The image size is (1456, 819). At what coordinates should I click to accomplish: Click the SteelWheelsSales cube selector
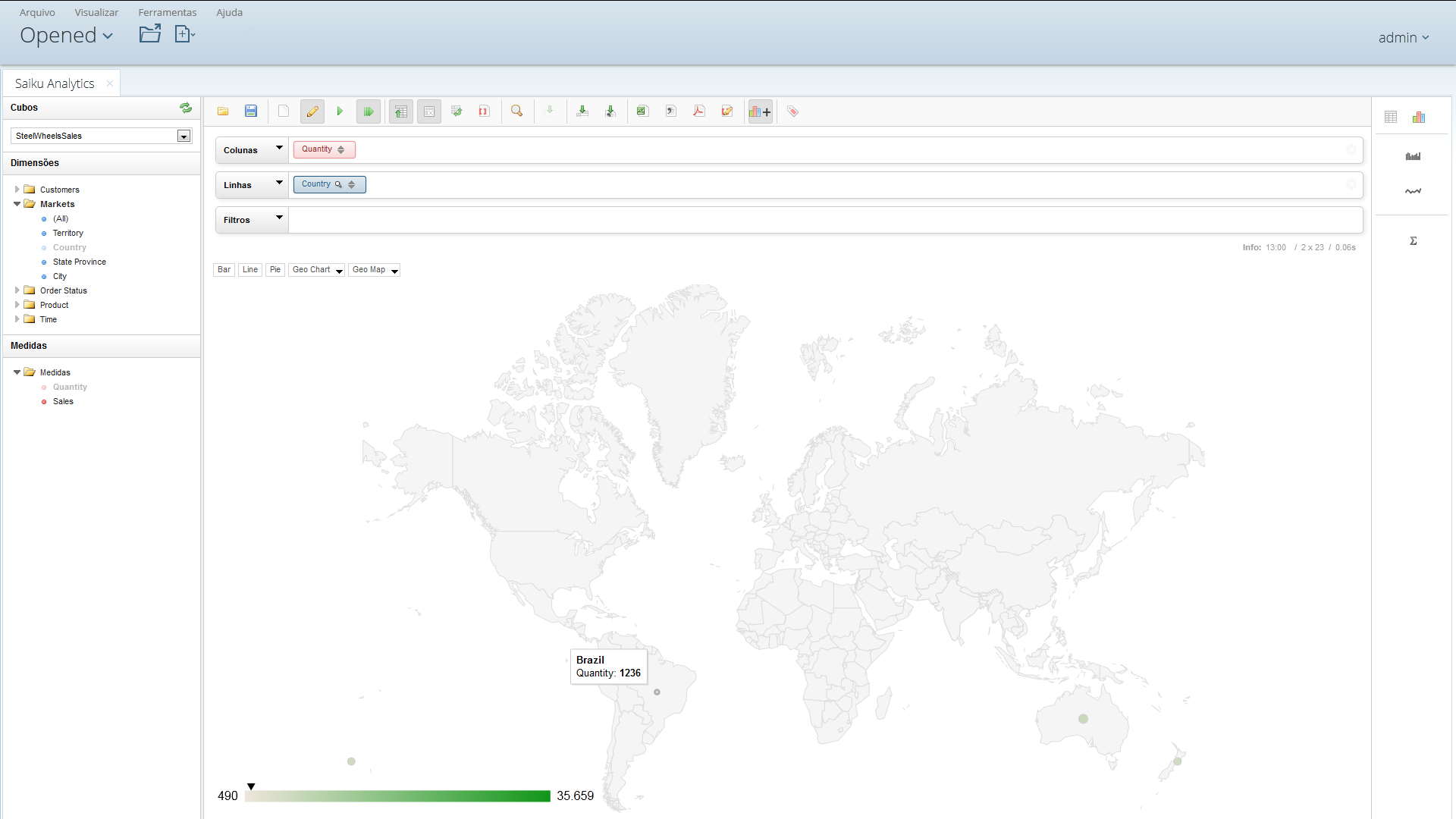[100, 135]
